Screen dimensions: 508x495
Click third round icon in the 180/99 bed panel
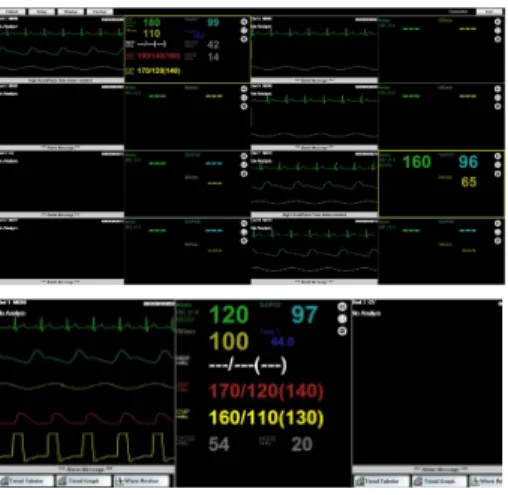[244, 39]
